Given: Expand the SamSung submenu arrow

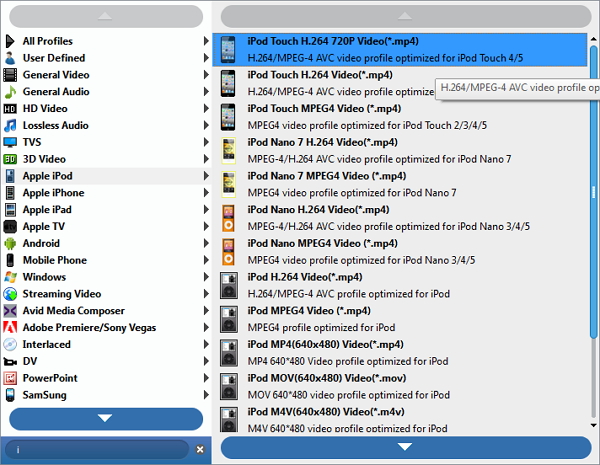Looking at the screenshot, I should [x=206, y=395].
